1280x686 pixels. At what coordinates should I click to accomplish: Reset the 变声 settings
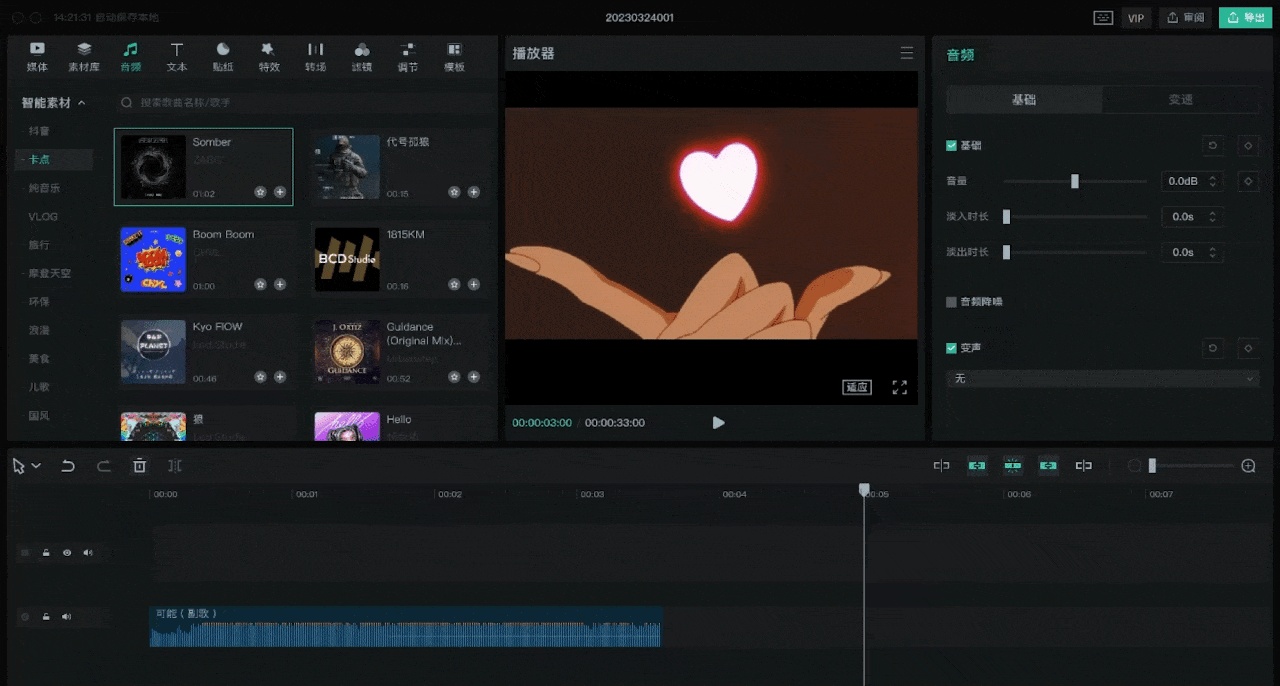coord(1212,348)
